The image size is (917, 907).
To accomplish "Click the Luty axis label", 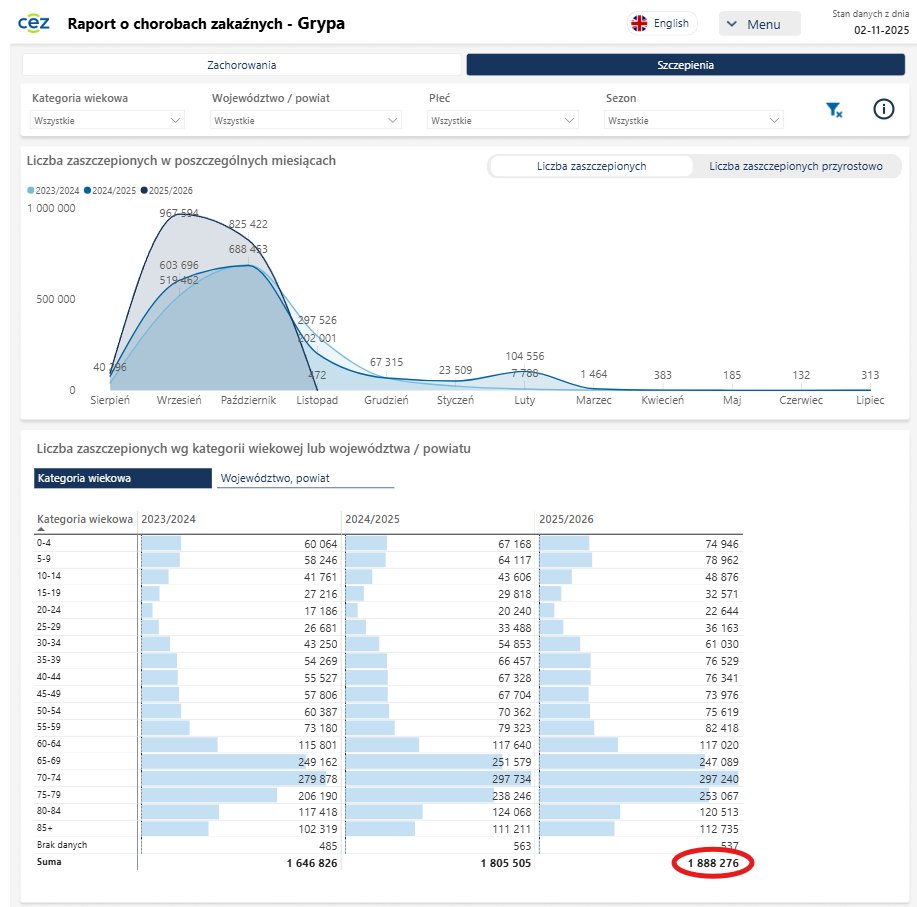I will (x=525, y=400).
